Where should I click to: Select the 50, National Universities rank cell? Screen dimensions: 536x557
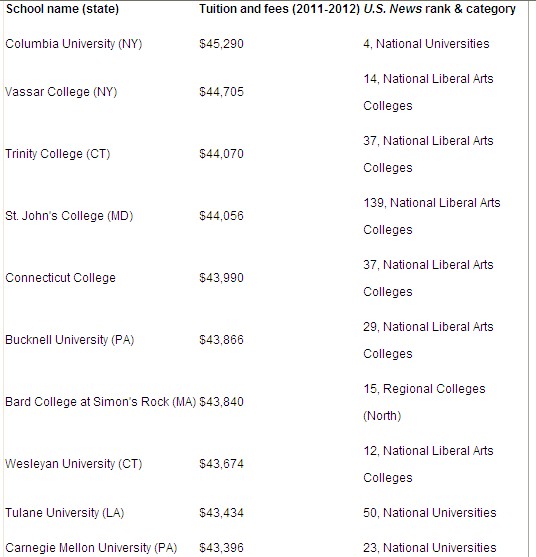(x=430, y=513)
